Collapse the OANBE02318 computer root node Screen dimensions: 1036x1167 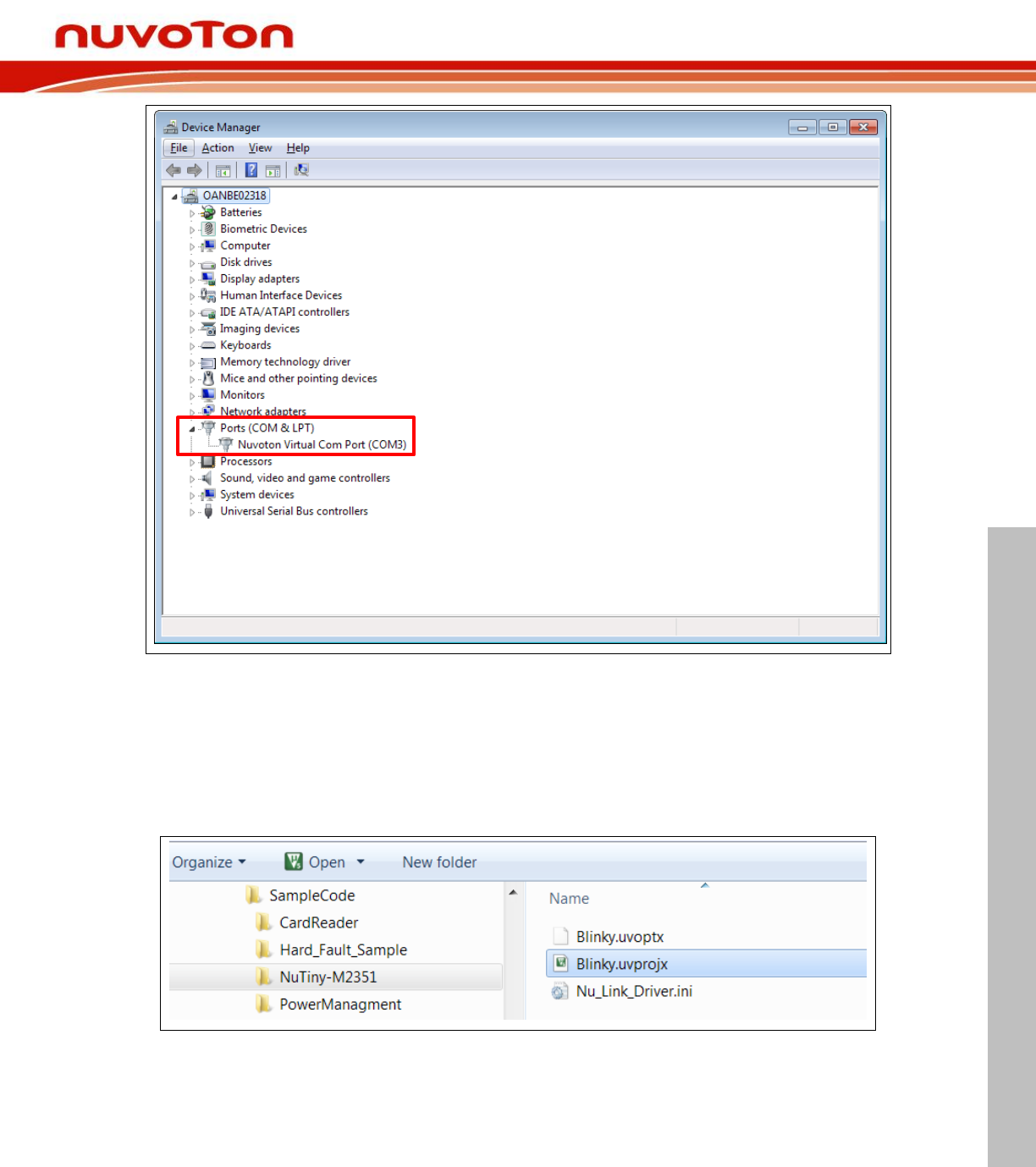175,196
